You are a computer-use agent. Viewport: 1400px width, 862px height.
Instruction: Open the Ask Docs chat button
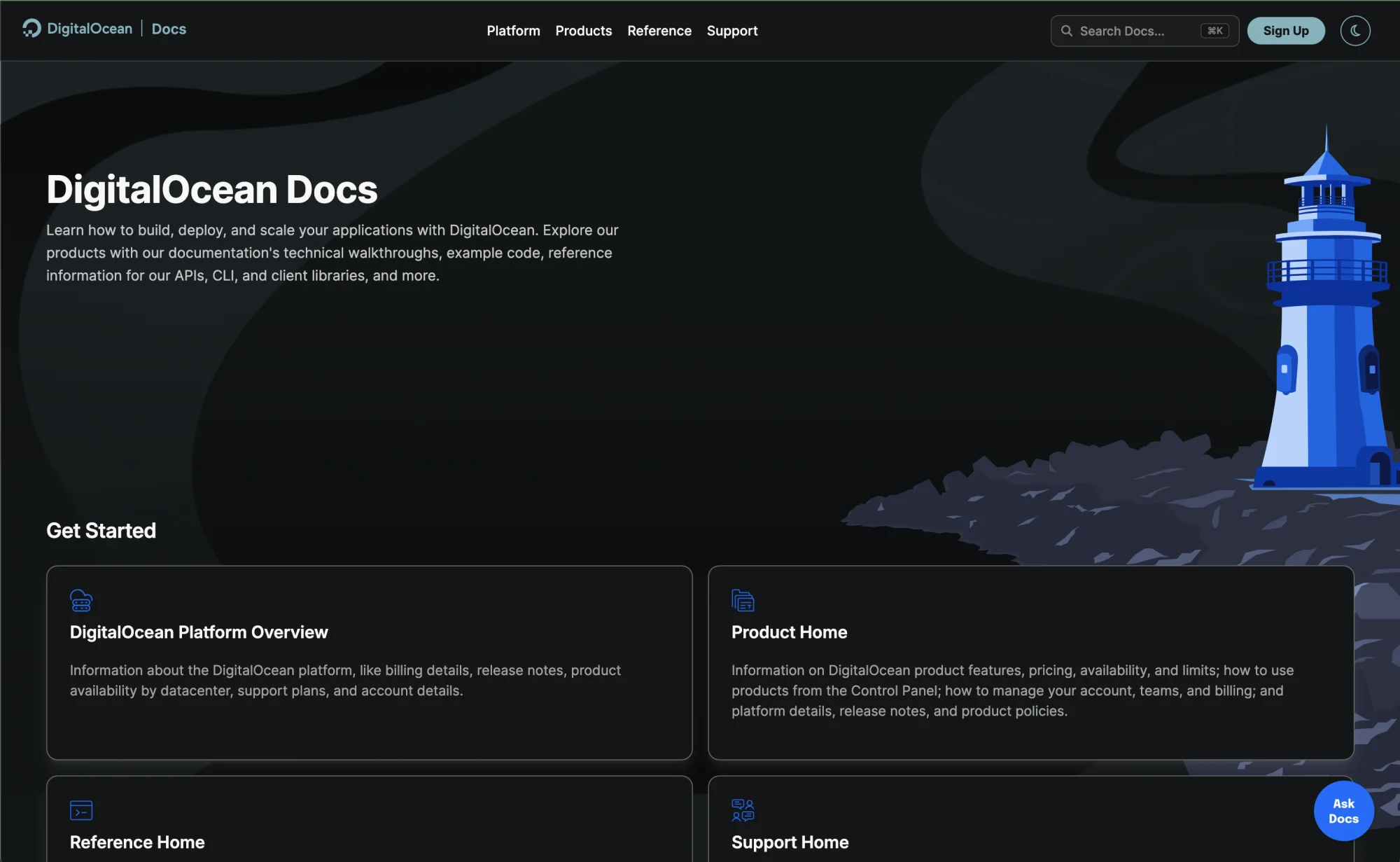[x=1343, y=811]
